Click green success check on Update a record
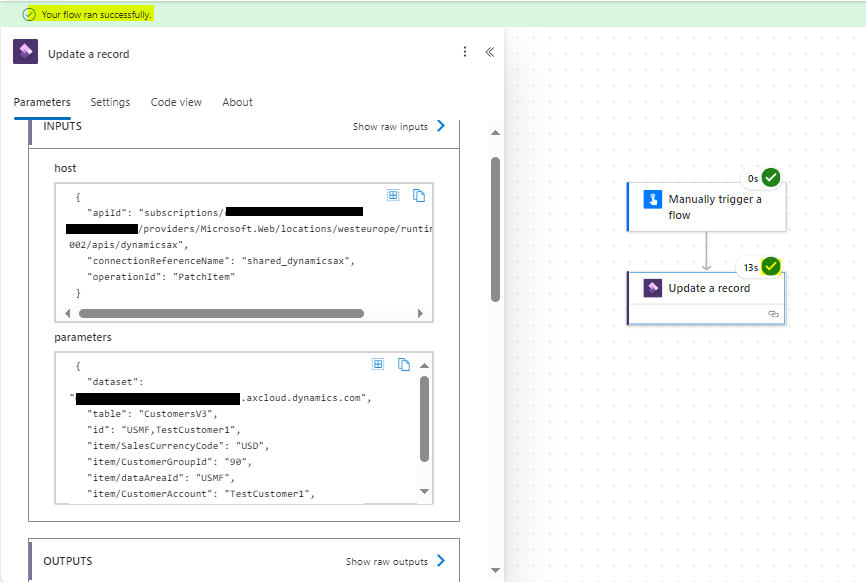 click(x=771, y=267)
